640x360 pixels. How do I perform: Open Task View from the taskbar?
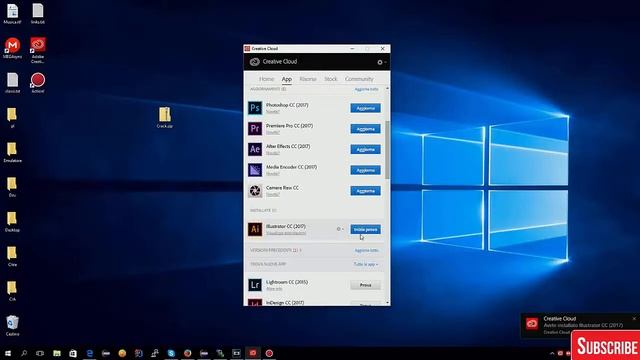pyautogui.click(x=40, y=353)
